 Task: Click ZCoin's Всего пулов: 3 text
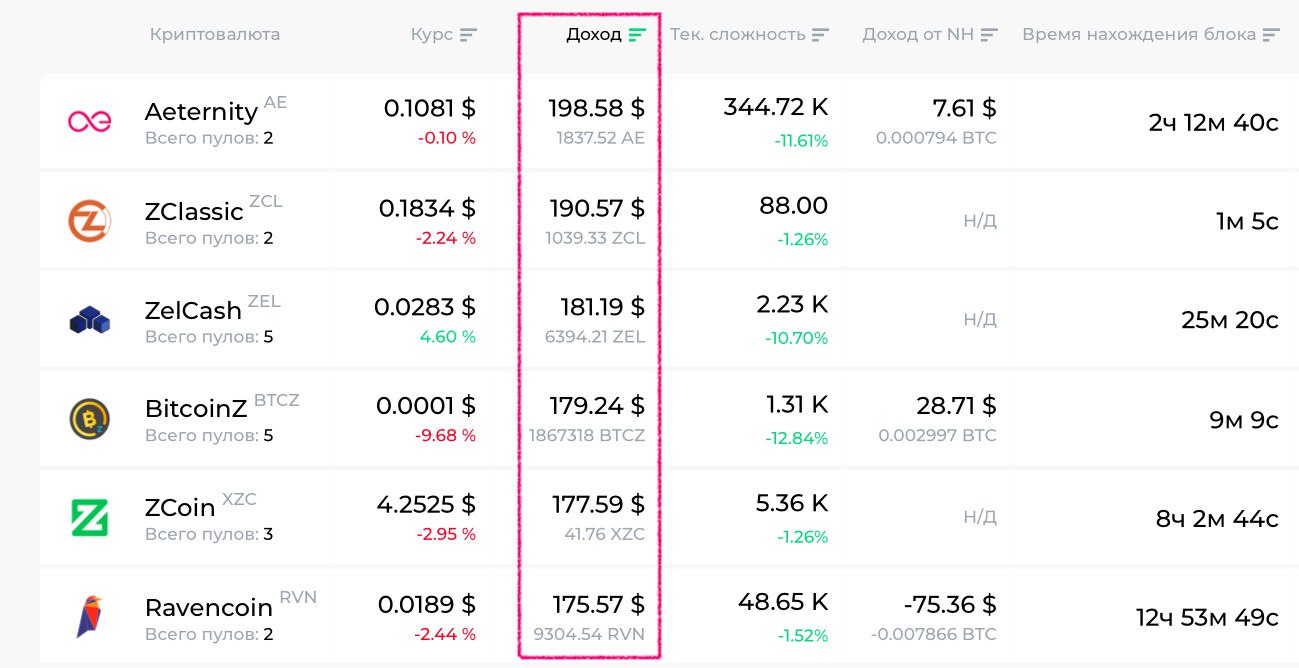click(209, 534)
